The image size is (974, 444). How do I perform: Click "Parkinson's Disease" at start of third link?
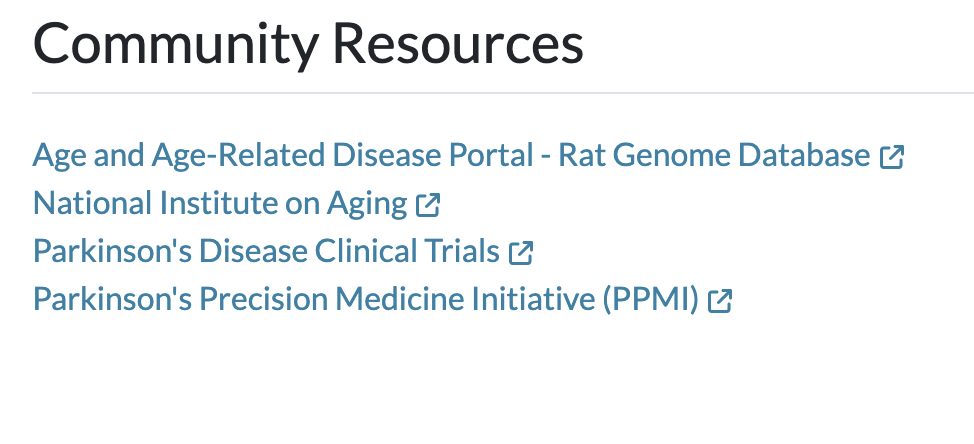(x=169, y=251)
